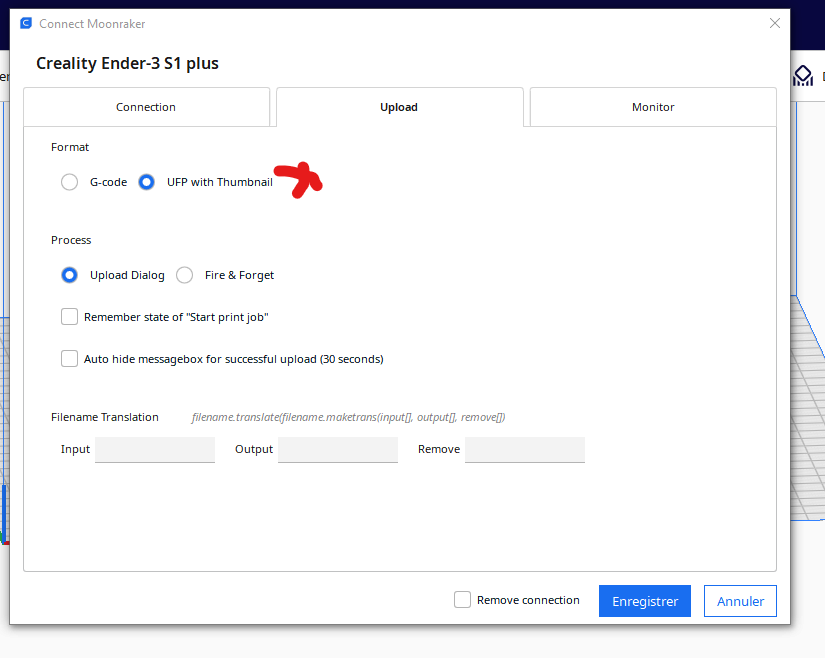Select Upload Dialog process option
The image size is (825, 658).
69,275
